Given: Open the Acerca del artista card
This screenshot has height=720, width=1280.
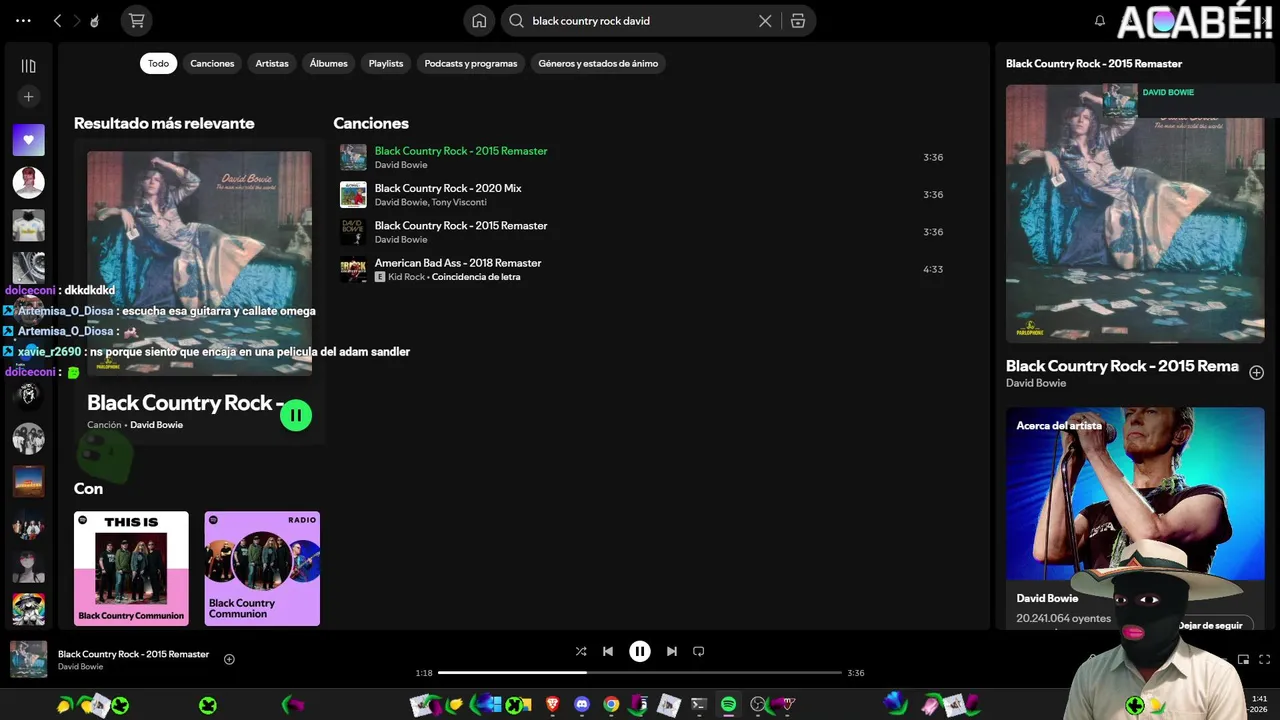Looking at the screenshot, I should coord(1135,518).
